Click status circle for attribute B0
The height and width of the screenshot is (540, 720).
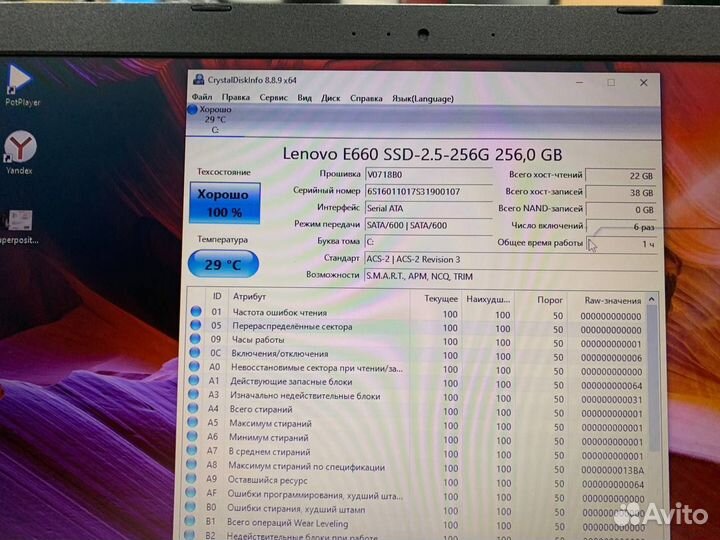190,506
